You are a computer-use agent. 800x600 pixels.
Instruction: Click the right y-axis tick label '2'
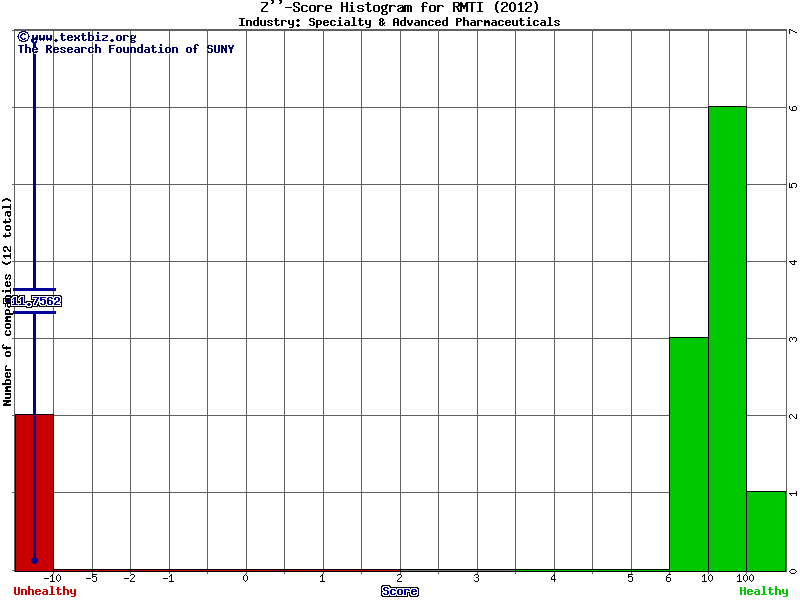click(793, 416)
